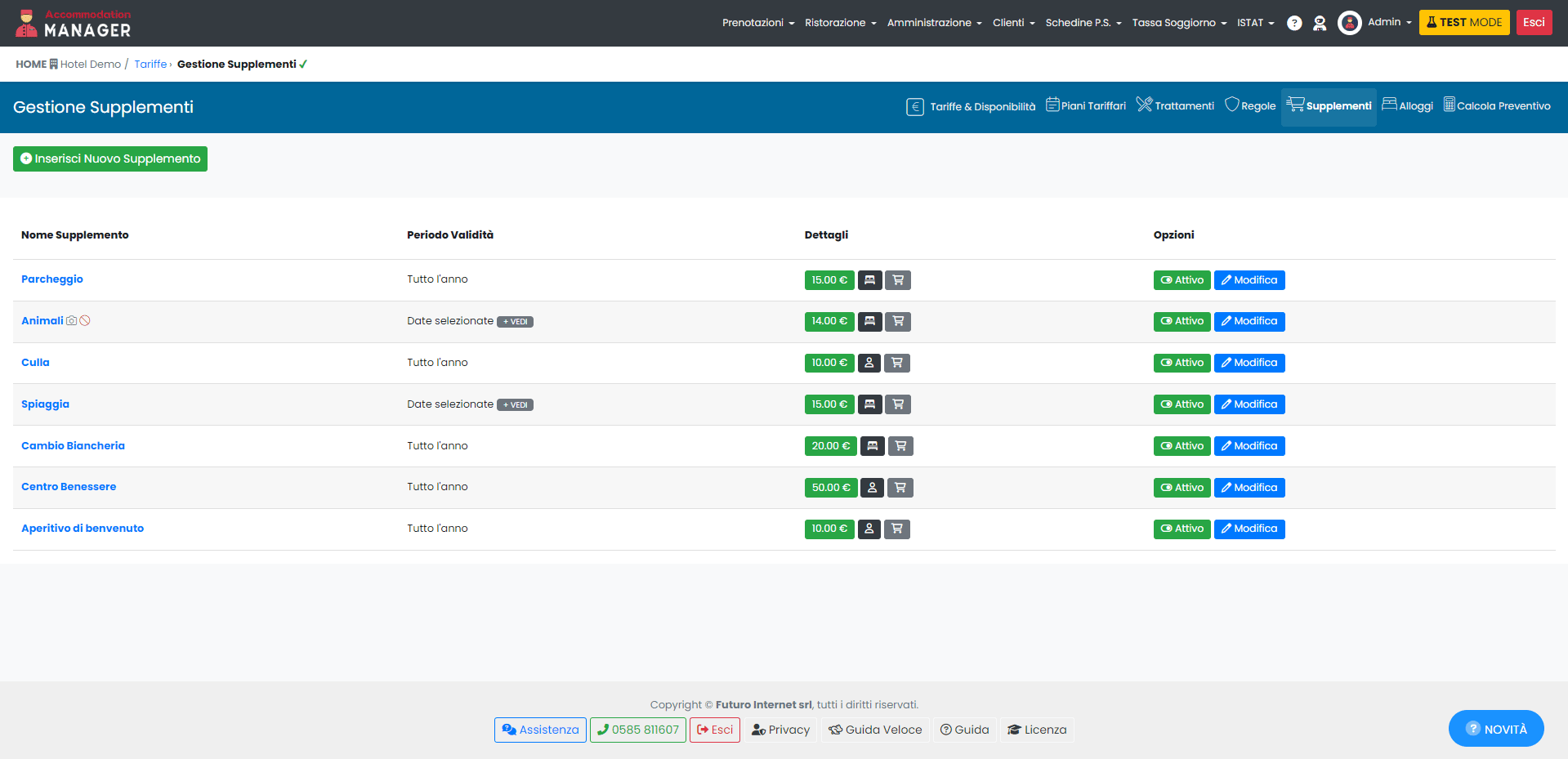Click the cart icon in Centro Benessere row

[x=900, y=488]
